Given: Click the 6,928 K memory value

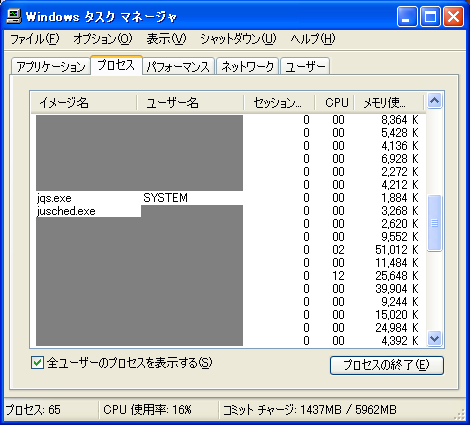Looking at the screenshot, I should 400,159.
